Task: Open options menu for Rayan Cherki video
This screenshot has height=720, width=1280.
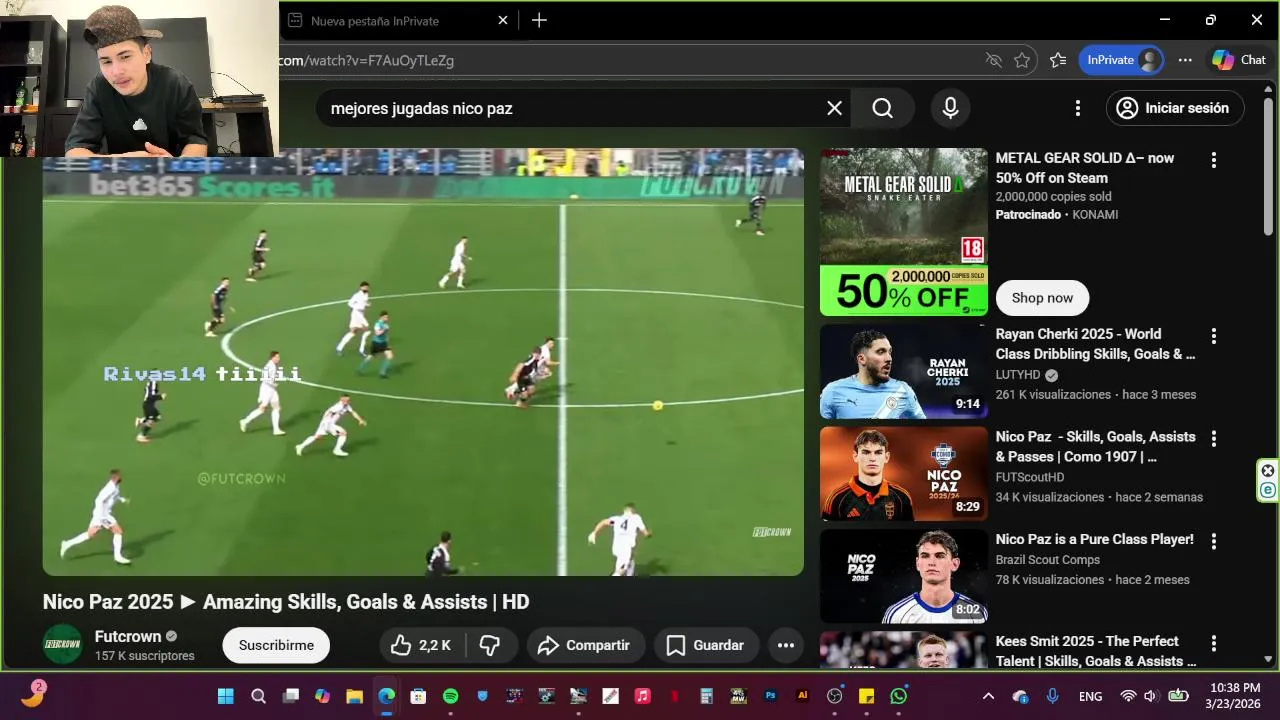Action: [x=1213, y=336]
